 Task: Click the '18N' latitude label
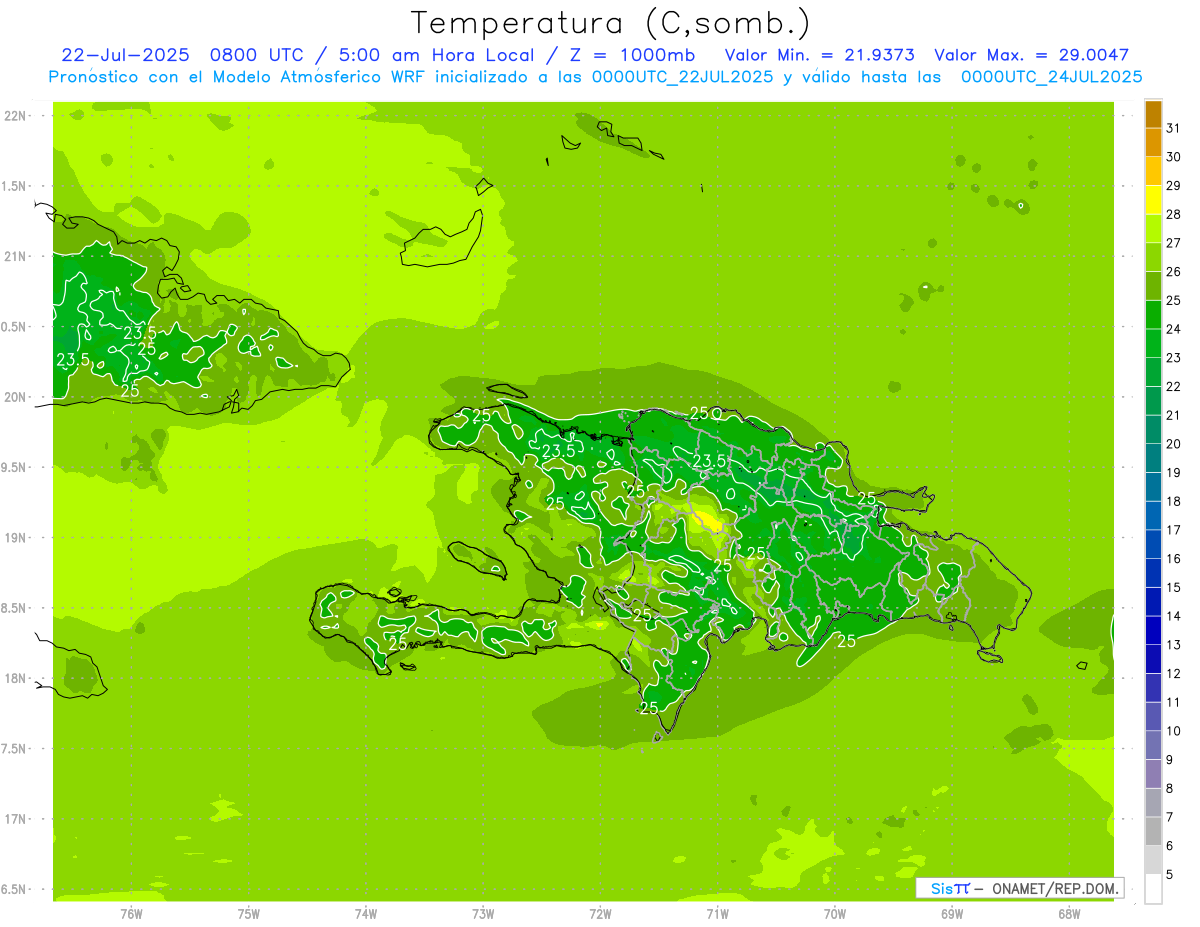coord(15,678)
